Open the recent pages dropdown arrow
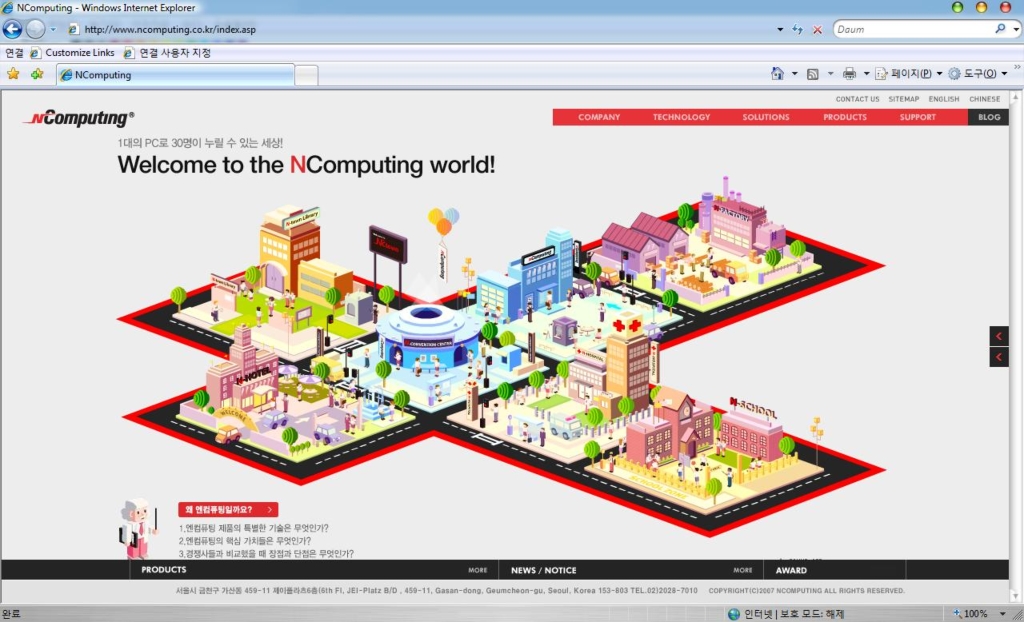1024x622 pixels. [54, 29]
